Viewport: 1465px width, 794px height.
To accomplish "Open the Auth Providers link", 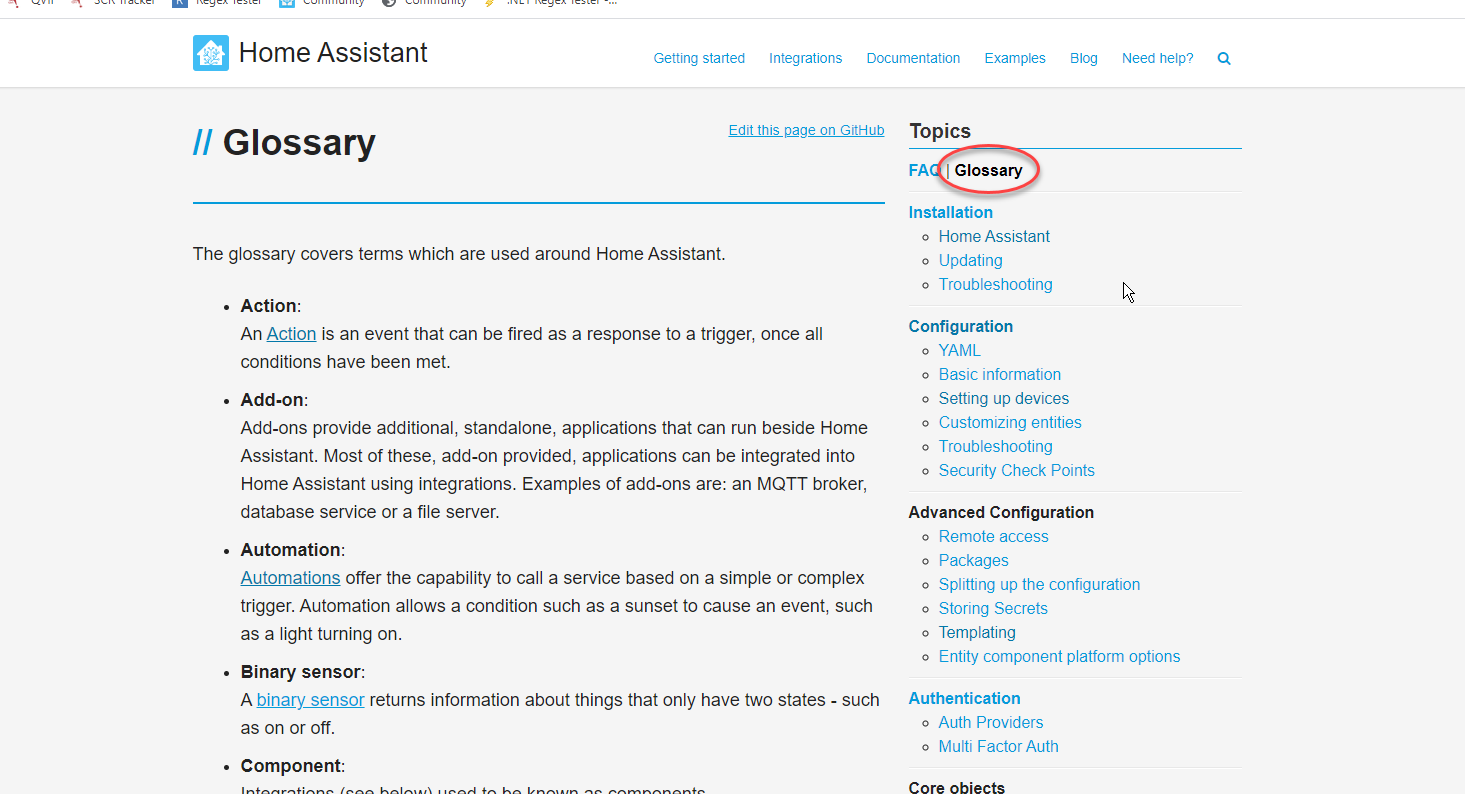I will 991,722.
